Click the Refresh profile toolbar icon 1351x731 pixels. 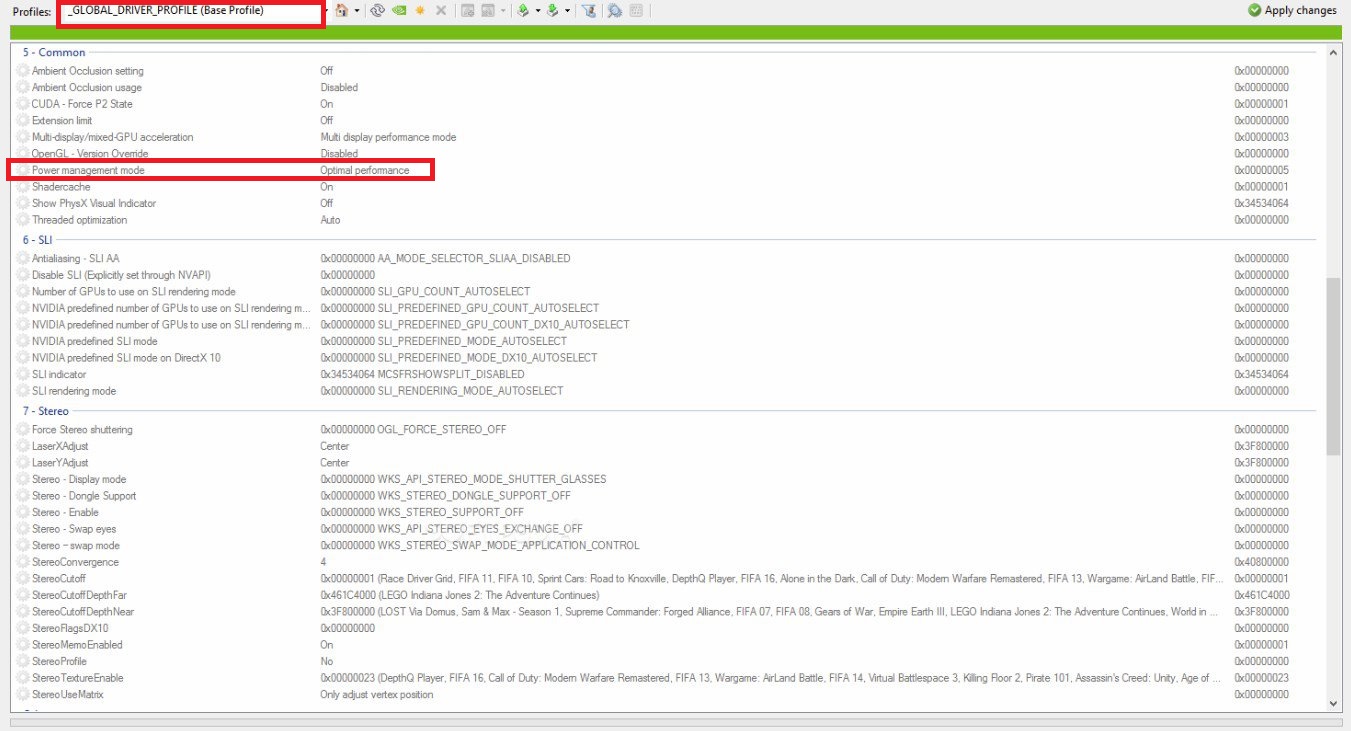(x=378, y=11)
